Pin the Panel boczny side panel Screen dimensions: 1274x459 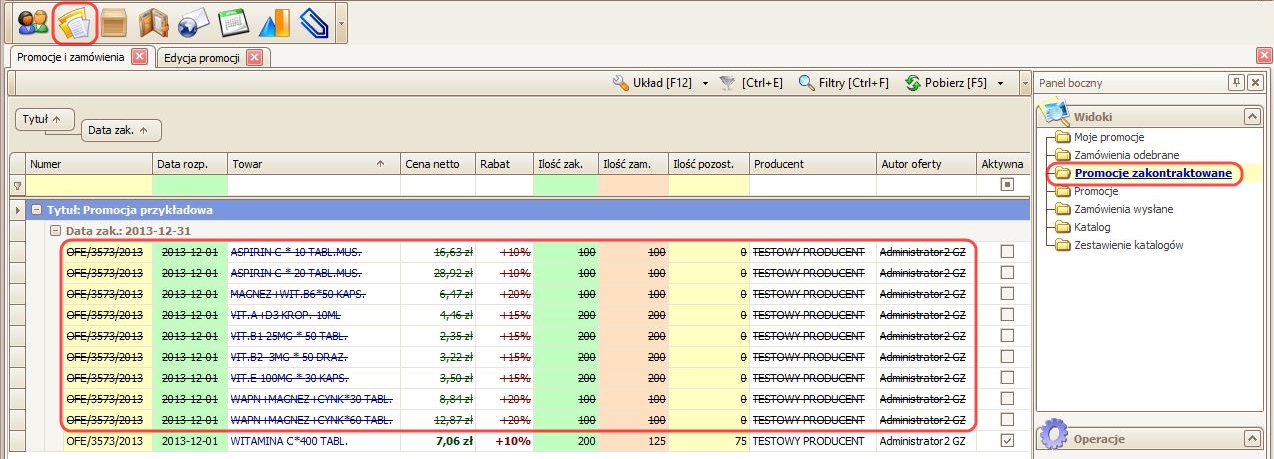pyautogui.click(x=1236, y=83)
